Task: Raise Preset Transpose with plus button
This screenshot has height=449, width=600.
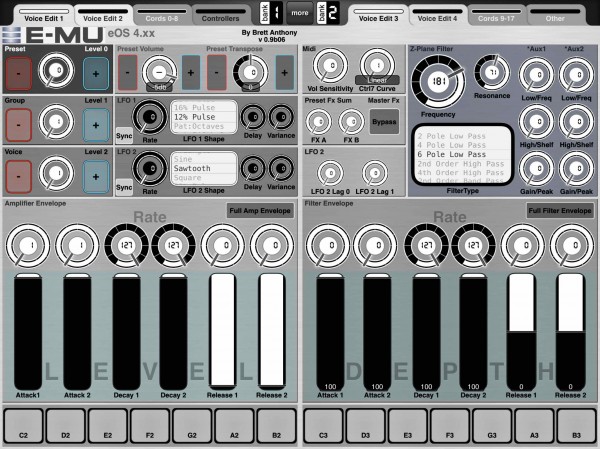Action: coord(284,72)
